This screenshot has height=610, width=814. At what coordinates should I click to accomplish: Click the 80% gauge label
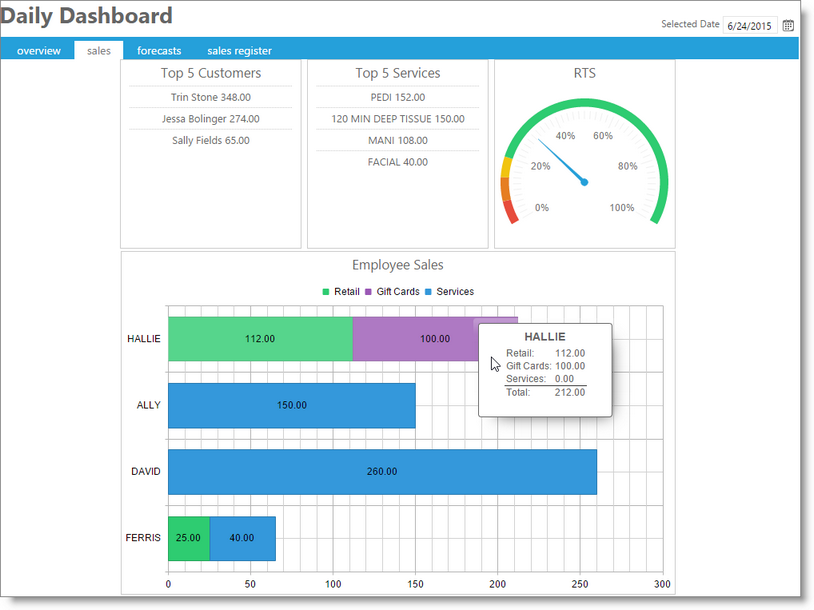[x=628, y=166]
